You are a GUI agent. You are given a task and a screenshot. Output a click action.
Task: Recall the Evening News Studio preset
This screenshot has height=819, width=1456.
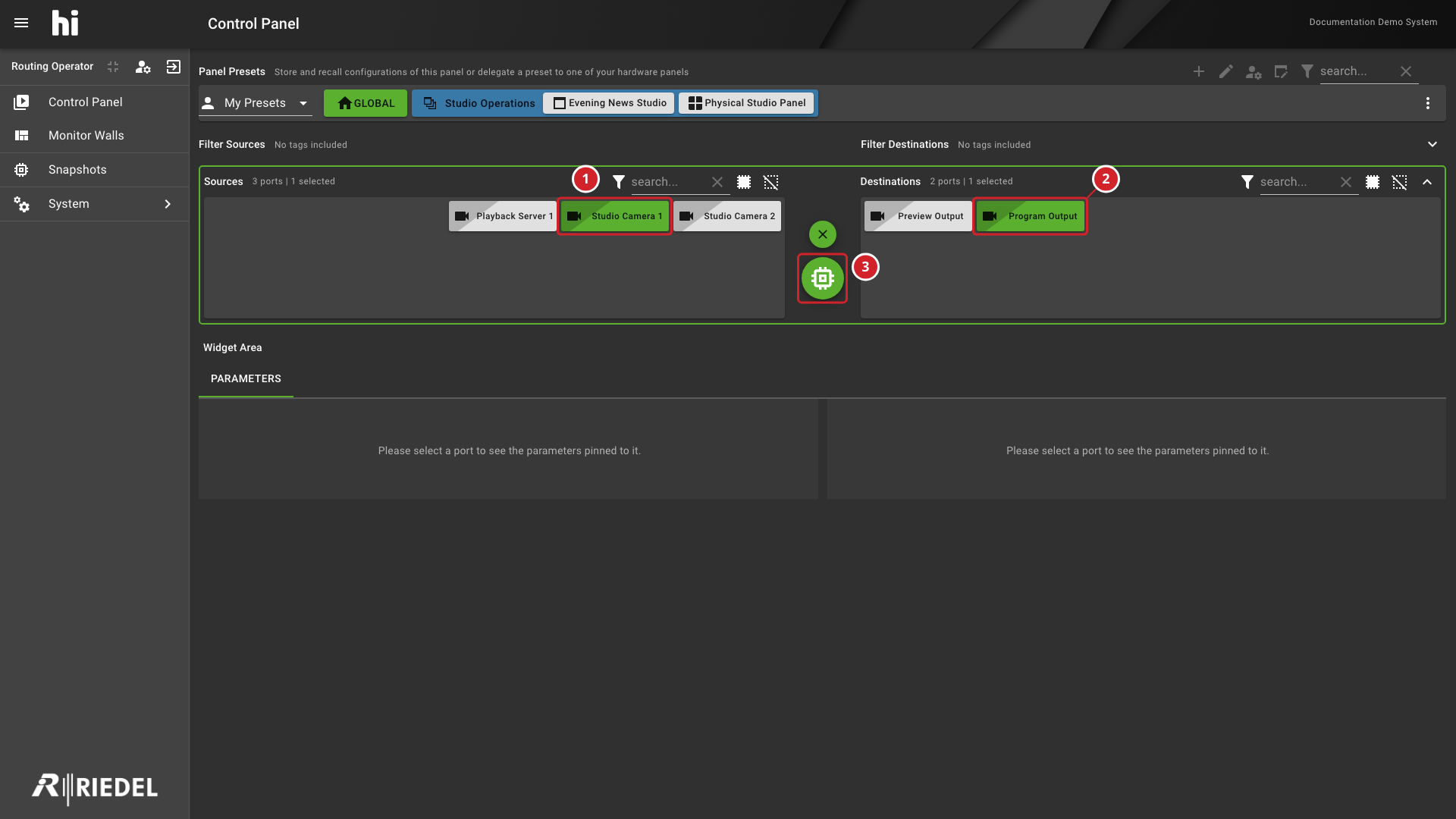point(609,103)
